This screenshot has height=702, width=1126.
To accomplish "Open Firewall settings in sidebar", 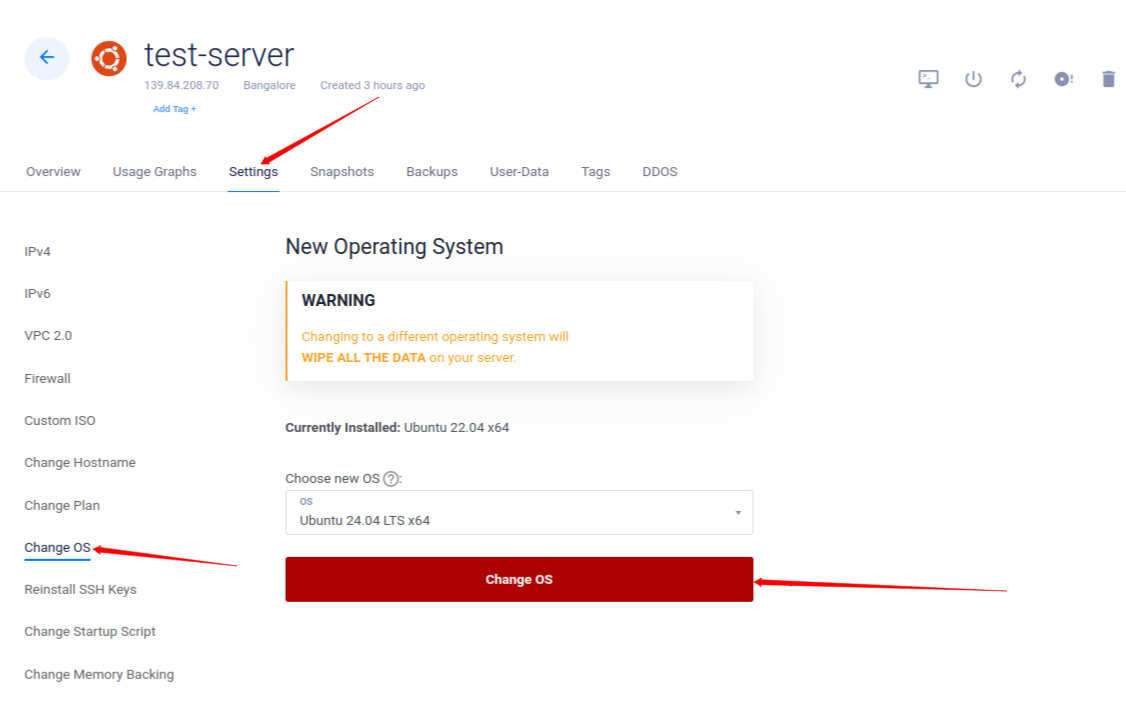I will coord(47,378).
